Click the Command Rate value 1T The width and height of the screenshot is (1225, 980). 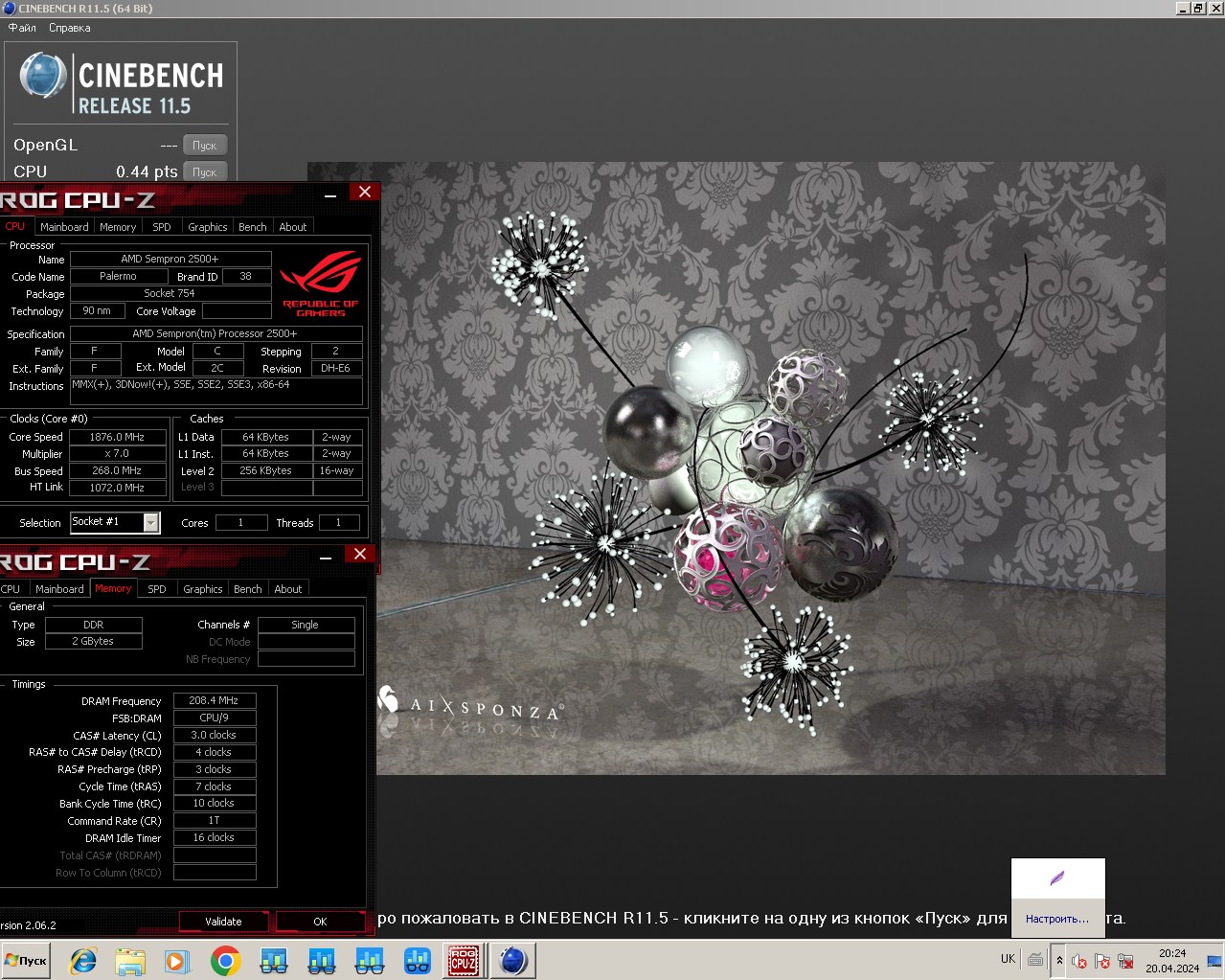215,820
